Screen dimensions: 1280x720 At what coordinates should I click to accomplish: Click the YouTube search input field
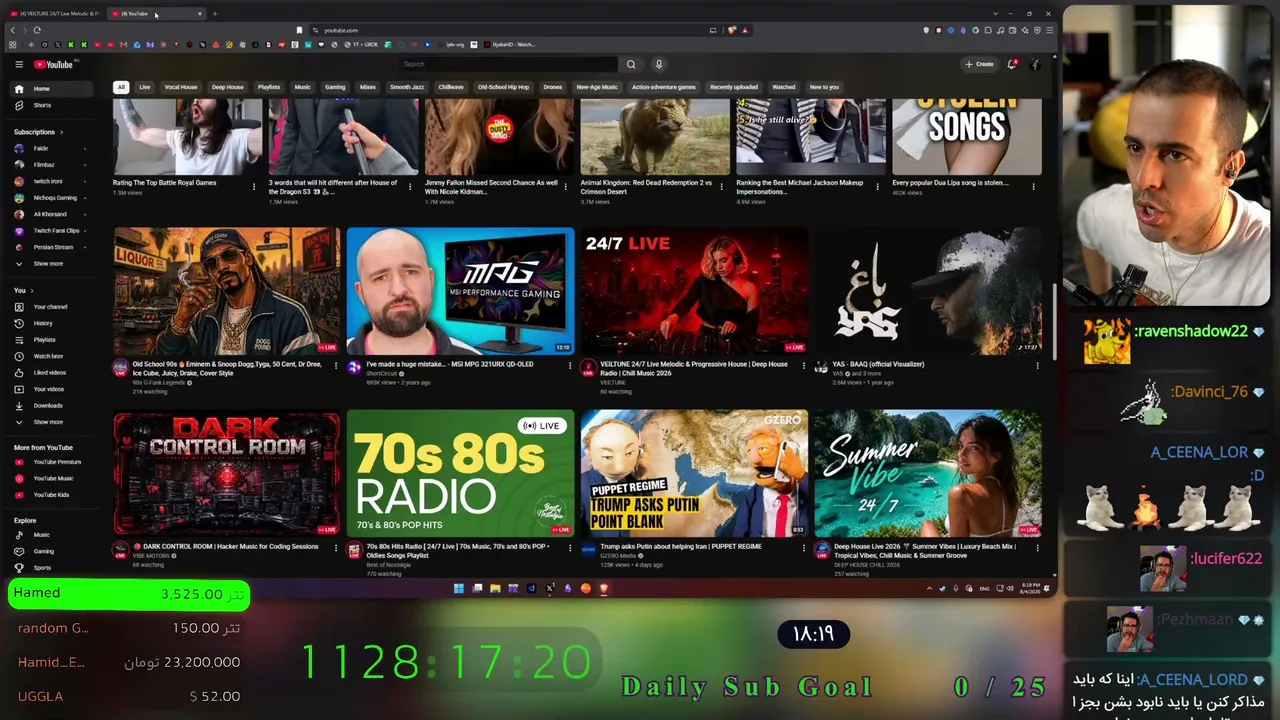508,64
